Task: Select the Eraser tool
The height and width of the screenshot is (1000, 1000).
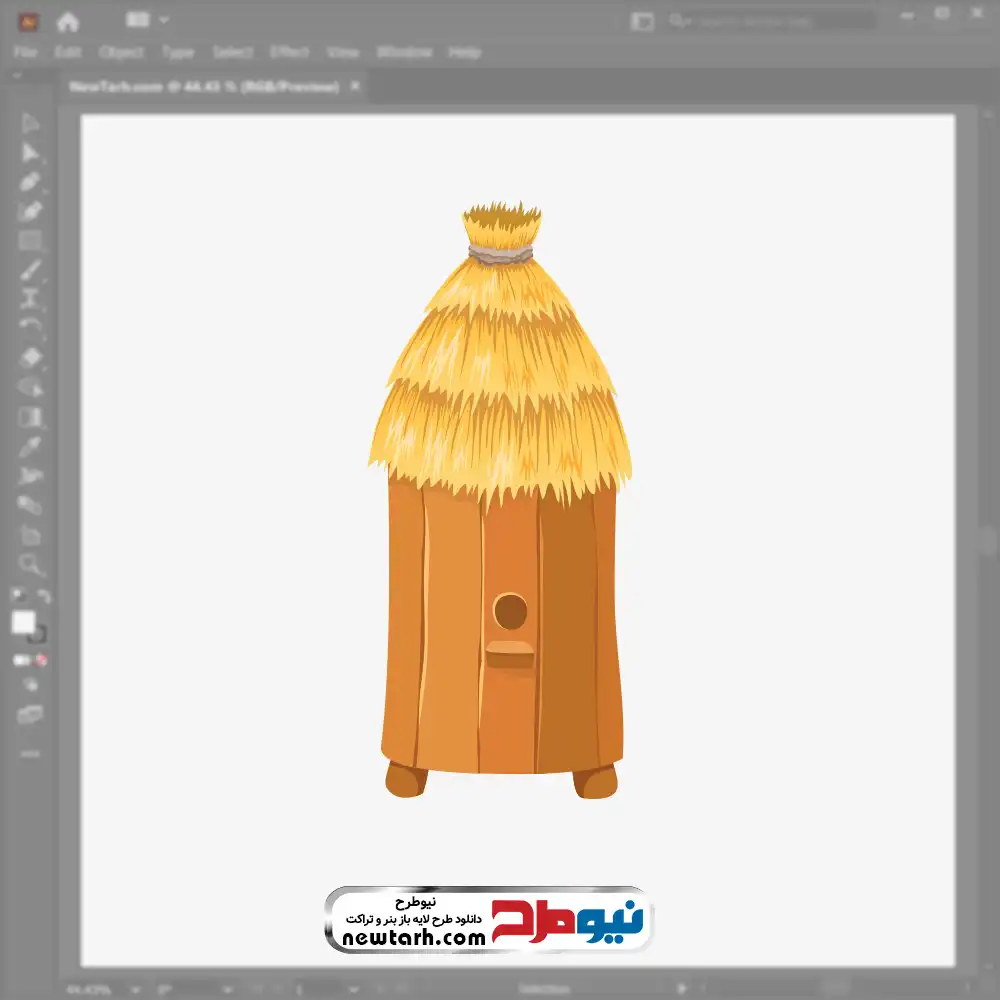Action: coord(30,357)
